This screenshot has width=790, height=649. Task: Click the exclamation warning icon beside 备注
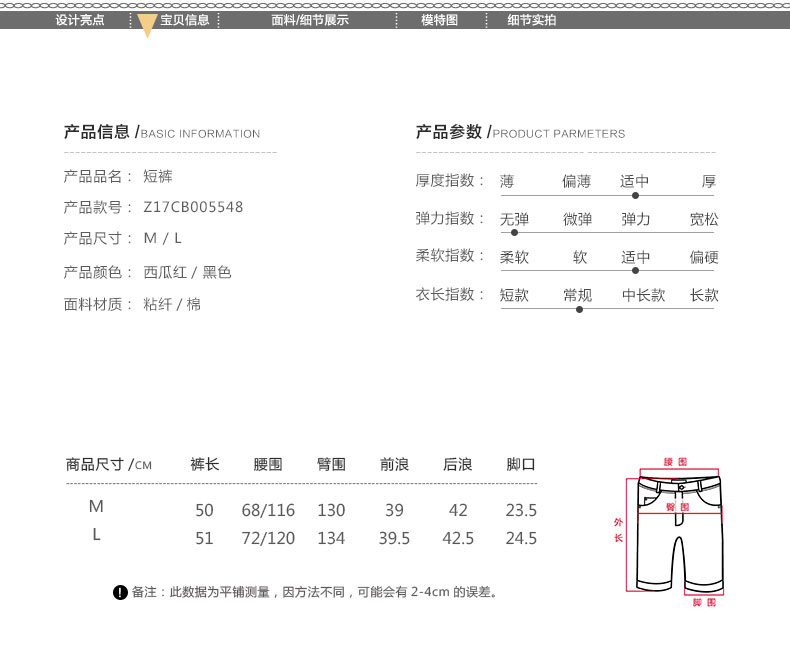tap(120, 592)
